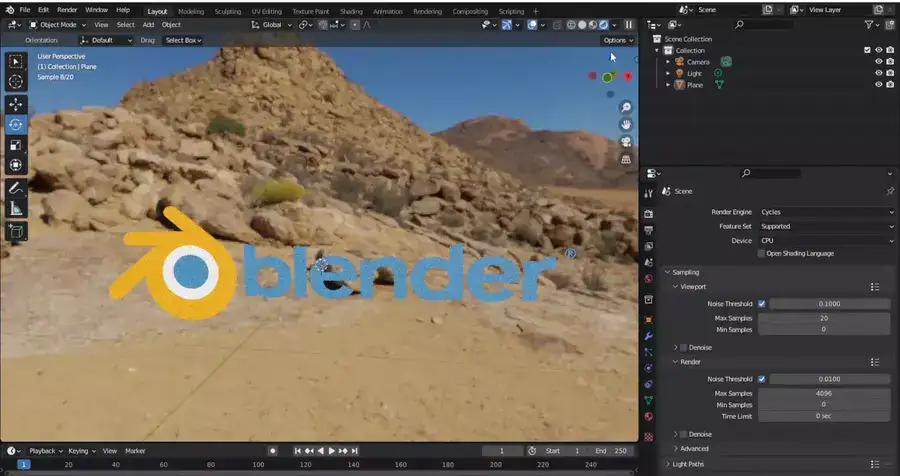
Task: Select the Scale tool
Action: [16, 145]
